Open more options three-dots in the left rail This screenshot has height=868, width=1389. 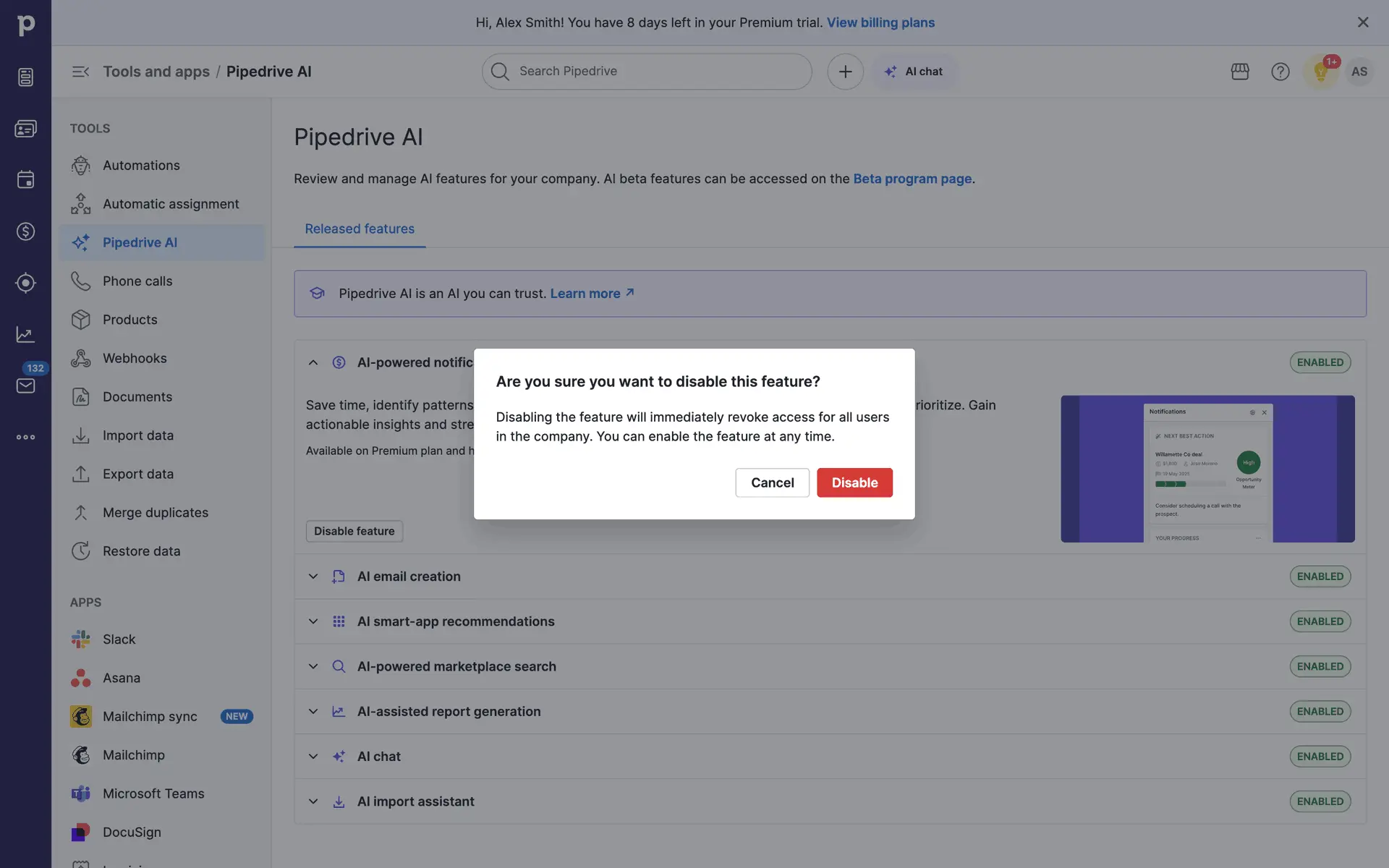coord(25,437)
